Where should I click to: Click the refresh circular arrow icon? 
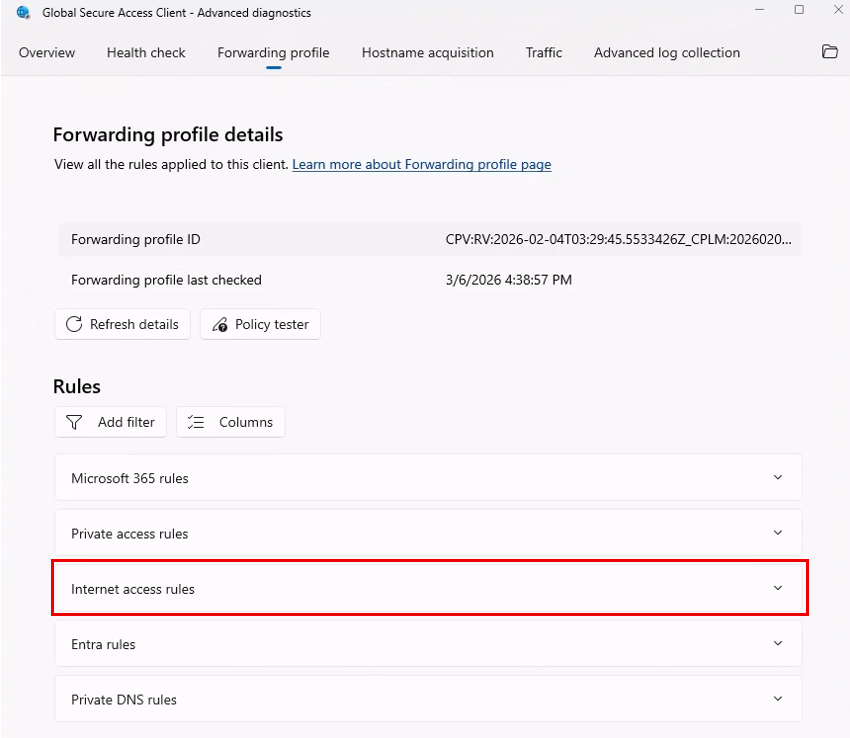pyautogui.click(x=74, y=324)
